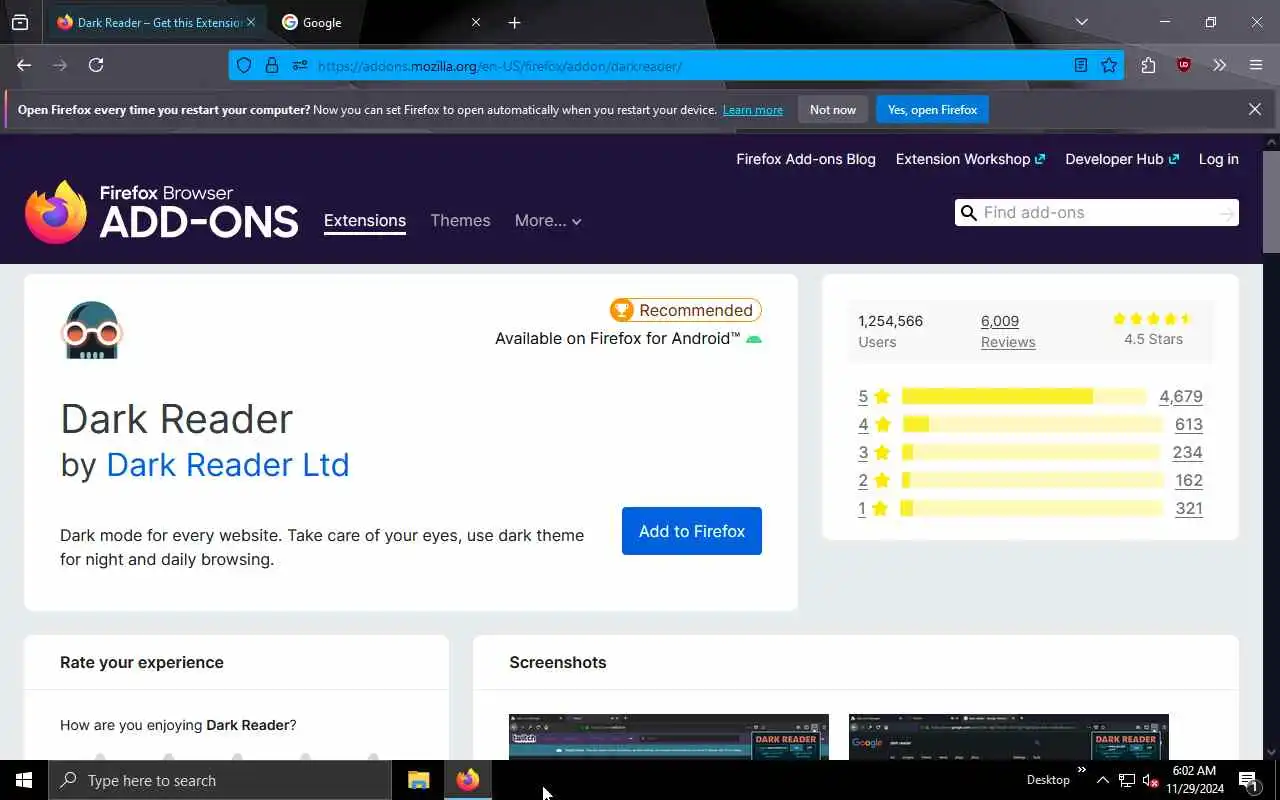The image size is (1280, 800).
Task: Open Learn more link in notification
Action: 753,110
